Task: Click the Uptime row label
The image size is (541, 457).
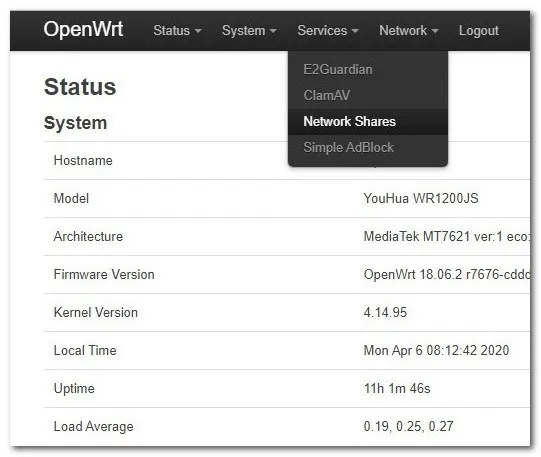Action: 74,389
